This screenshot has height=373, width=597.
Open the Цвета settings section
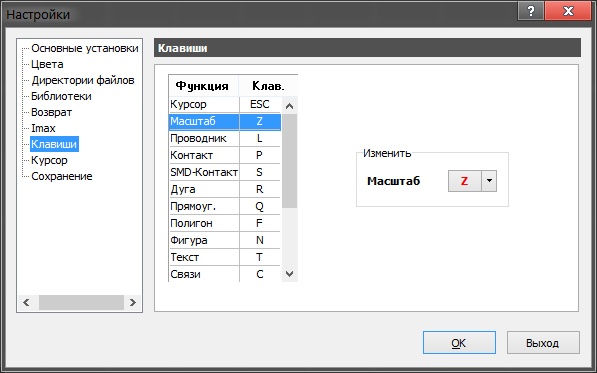point(47,64)
